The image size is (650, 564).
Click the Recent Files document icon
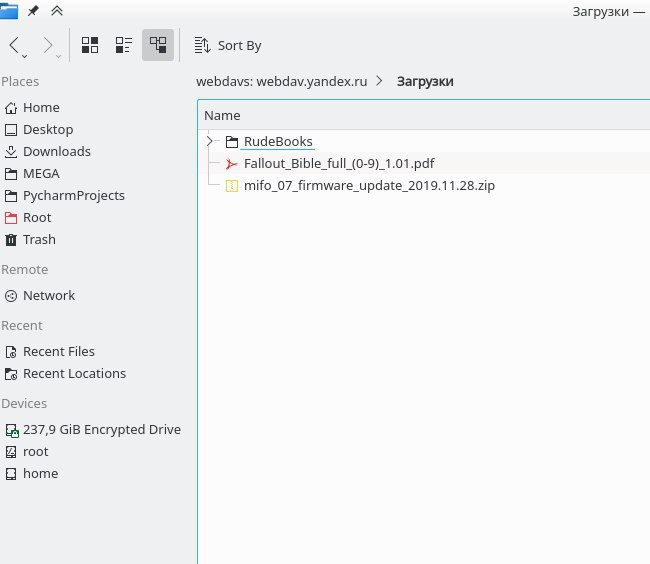(x=11, y=352)
